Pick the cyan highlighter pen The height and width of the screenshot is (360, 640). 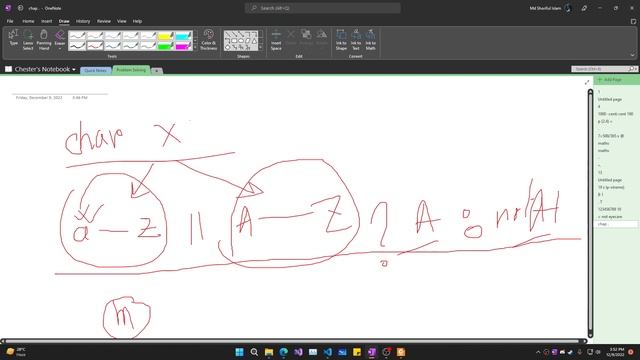coord(183,36)
